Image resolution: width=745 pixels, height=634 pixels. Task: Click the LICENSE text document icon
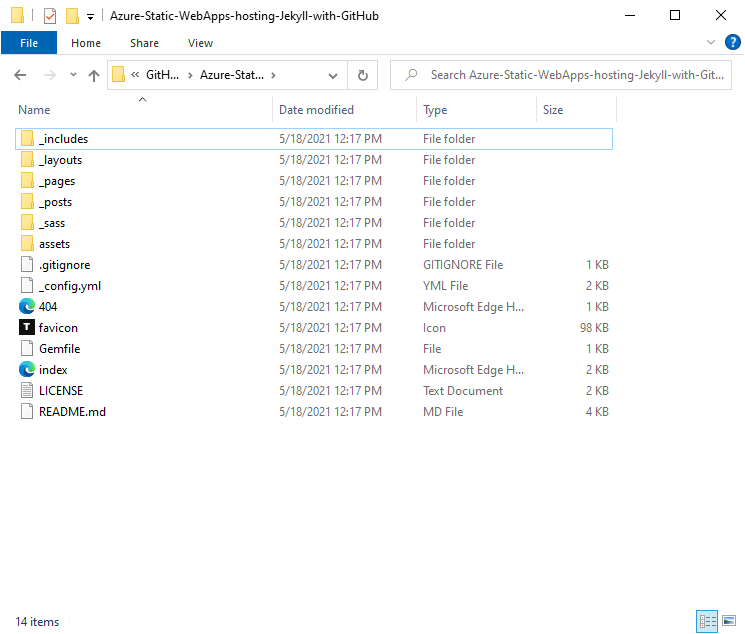tap(27, 390)
